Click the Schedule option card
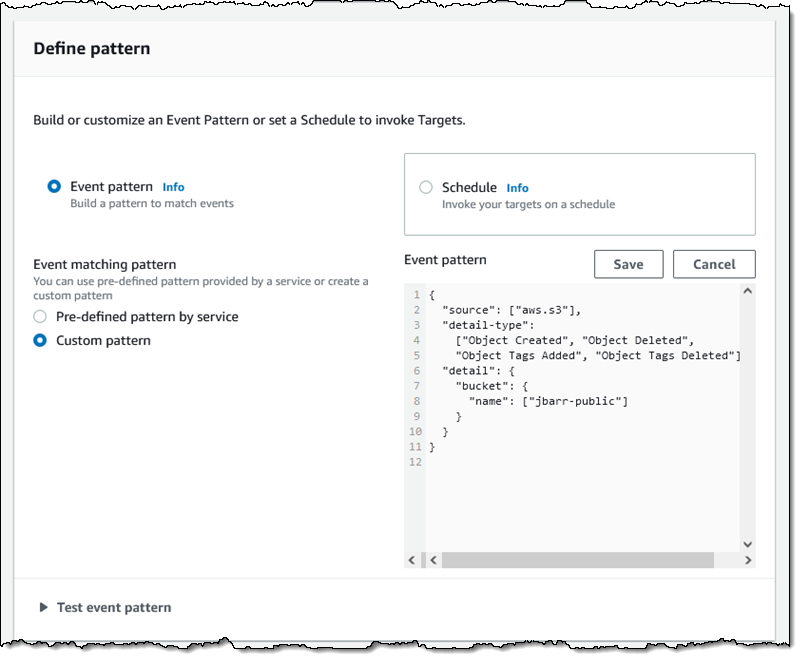 coord(579,194)
